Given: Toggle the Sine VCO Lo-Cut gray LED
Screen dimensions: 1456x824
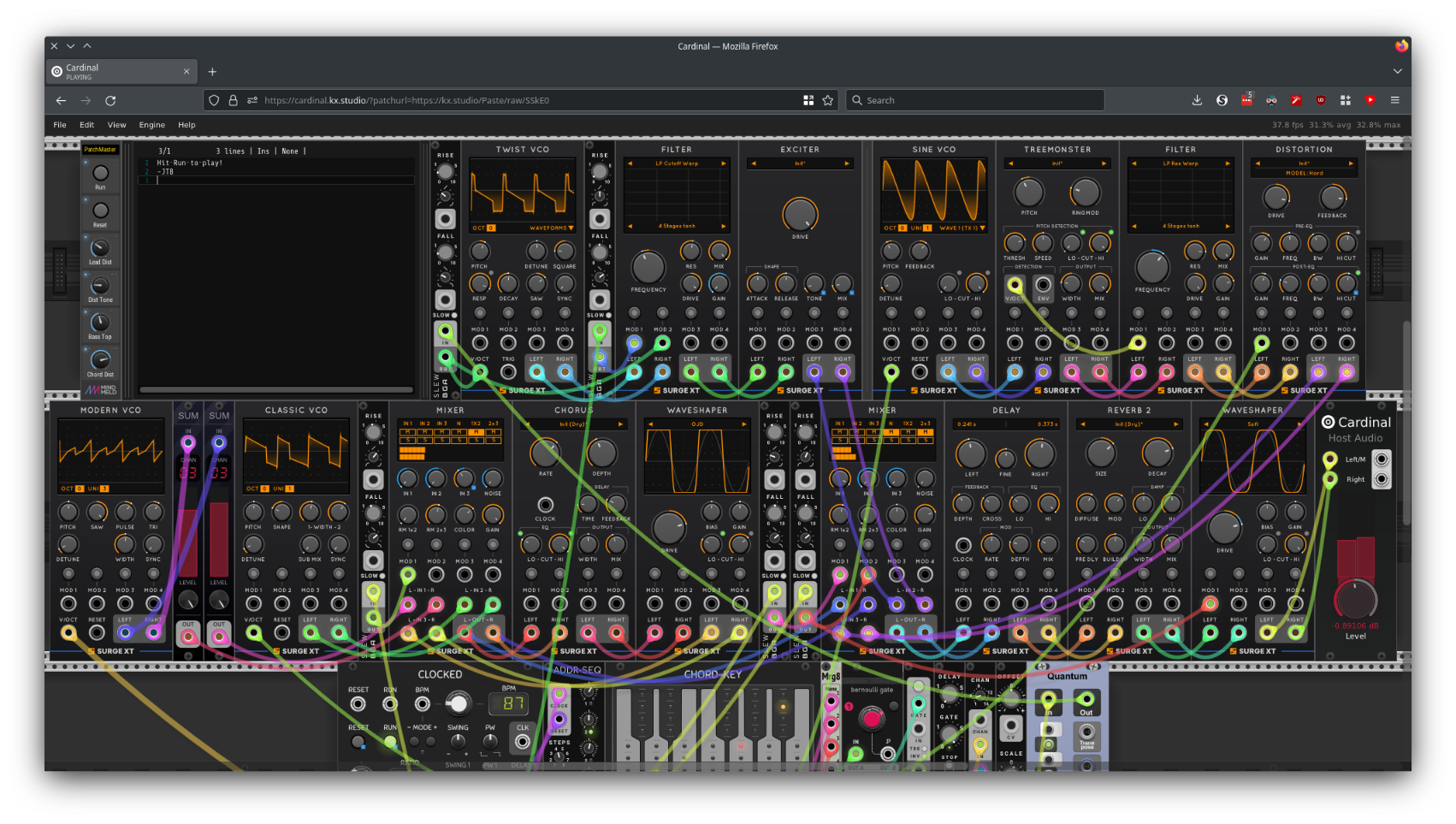Looking at the screenshot, I should (x=958, y=273).
